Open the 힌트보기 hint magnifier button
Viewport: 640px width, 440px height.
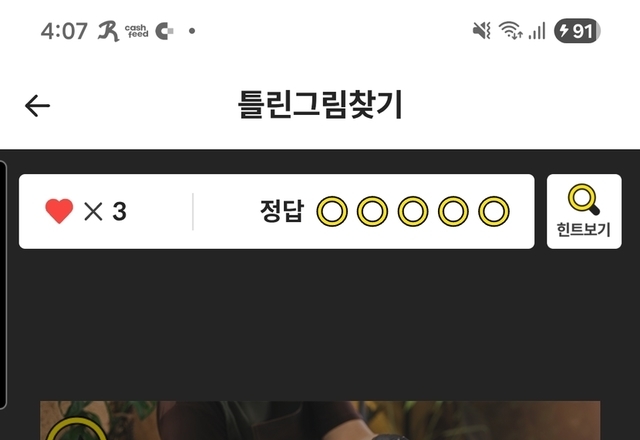pyautogui.click(x=584, y=211)
